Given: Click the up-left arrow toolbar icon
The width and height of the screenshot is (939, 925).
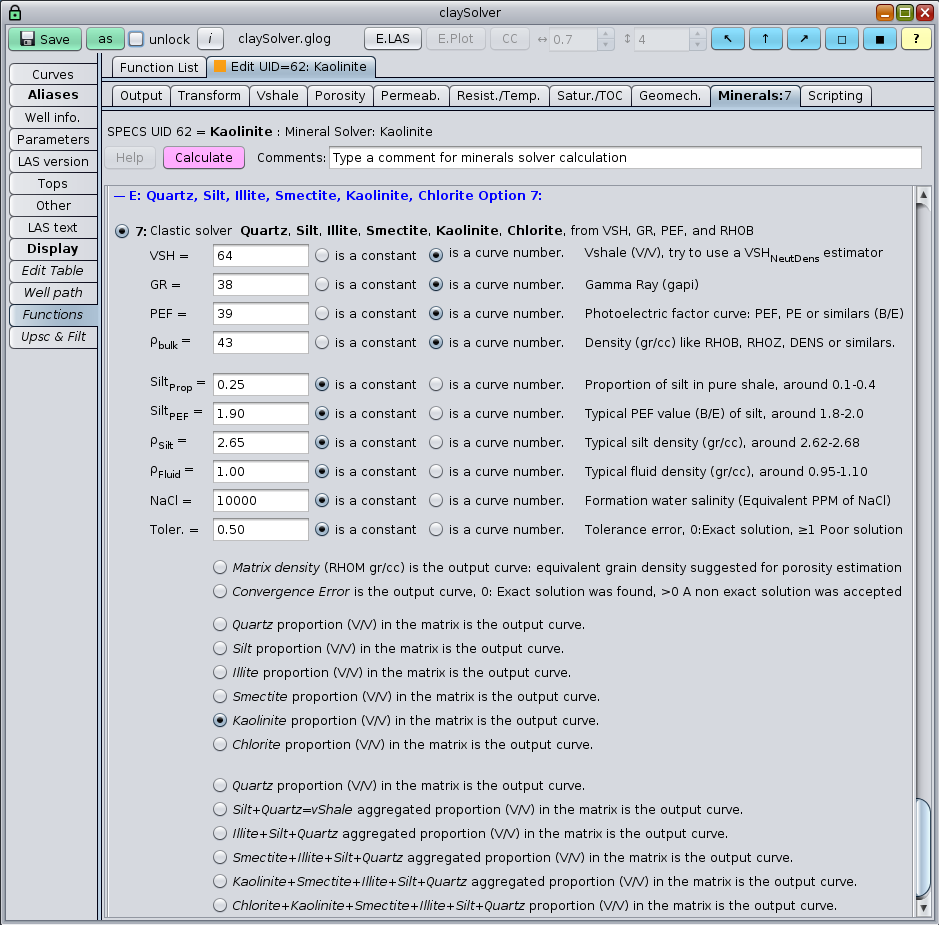Looking at the screenshot, I should point(728,39).
